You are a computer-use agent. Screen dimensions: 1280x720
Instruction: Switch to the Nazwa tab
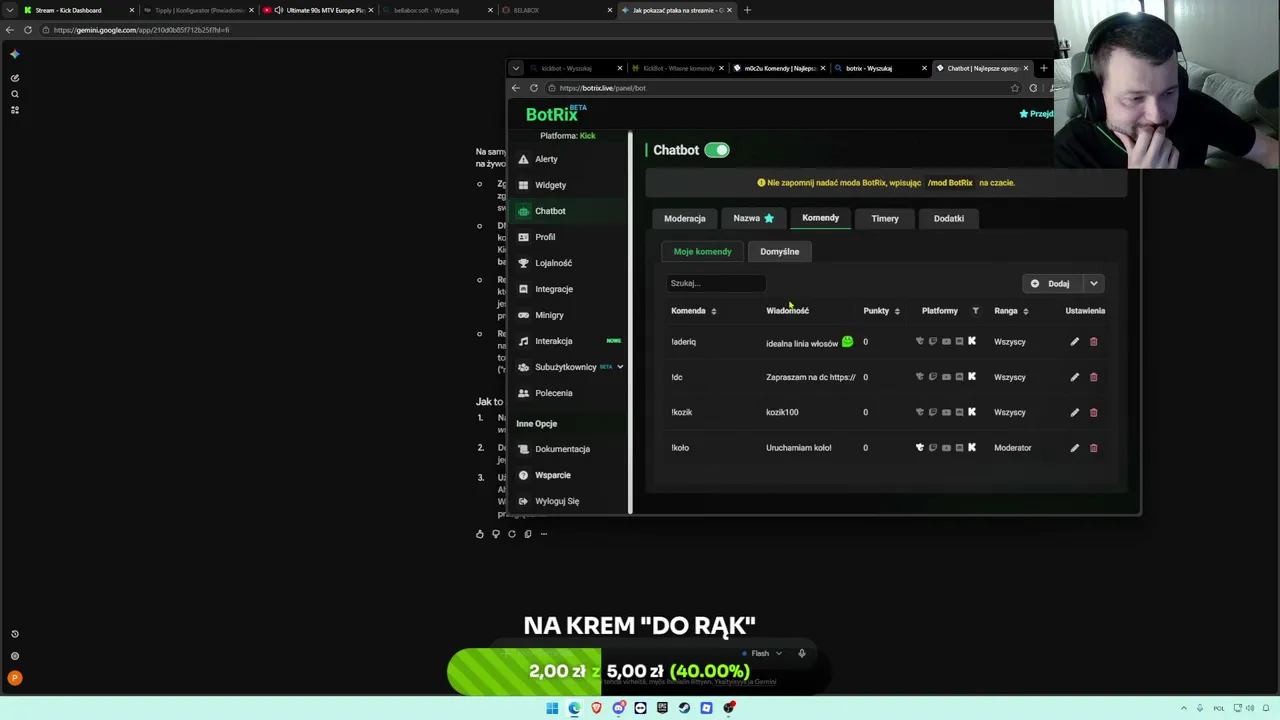(753, 218)
